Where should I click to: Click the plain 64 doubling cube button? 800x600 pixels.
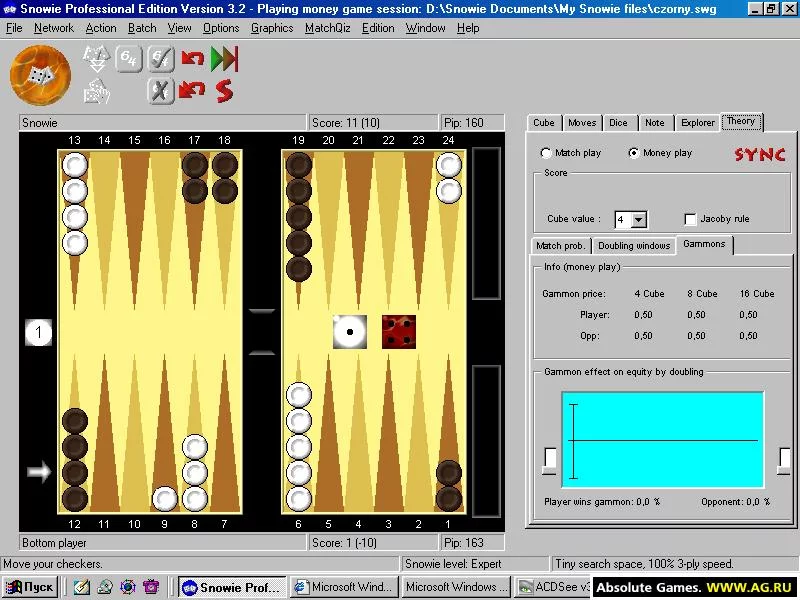[x=129, y=59]
